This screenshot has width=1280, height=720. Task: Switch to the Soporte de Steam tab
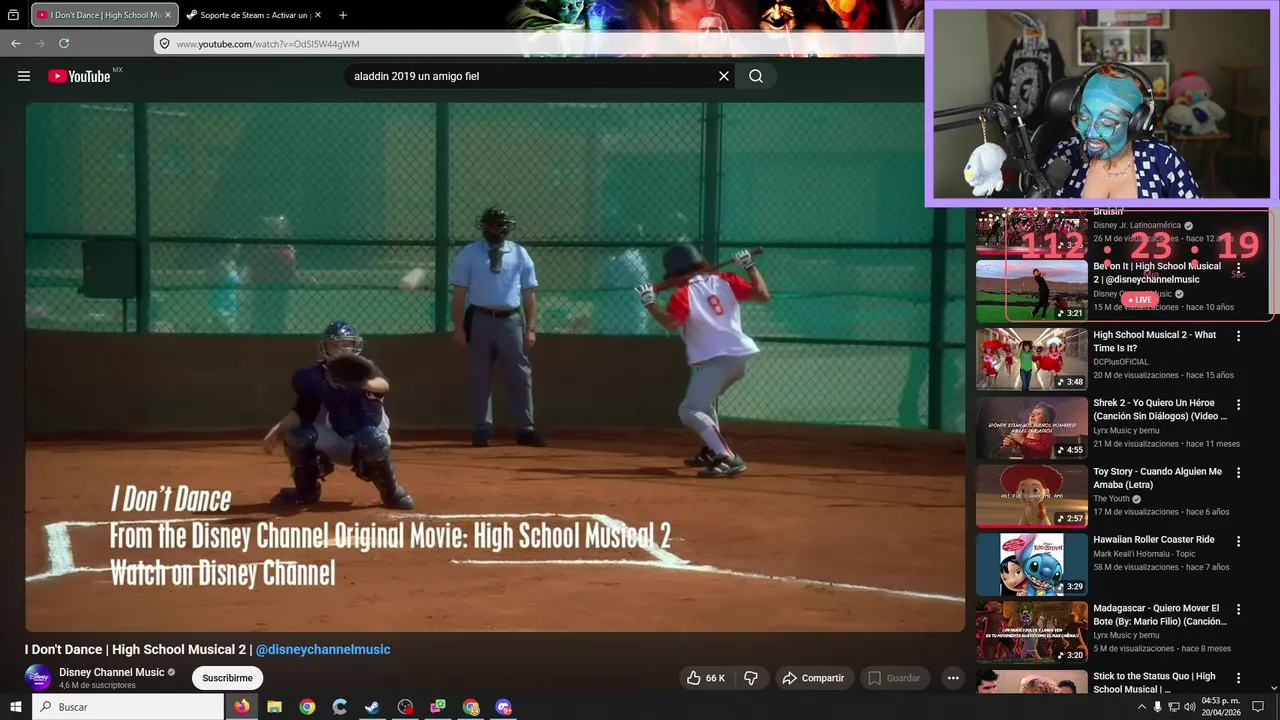click(x=253, y=15)
